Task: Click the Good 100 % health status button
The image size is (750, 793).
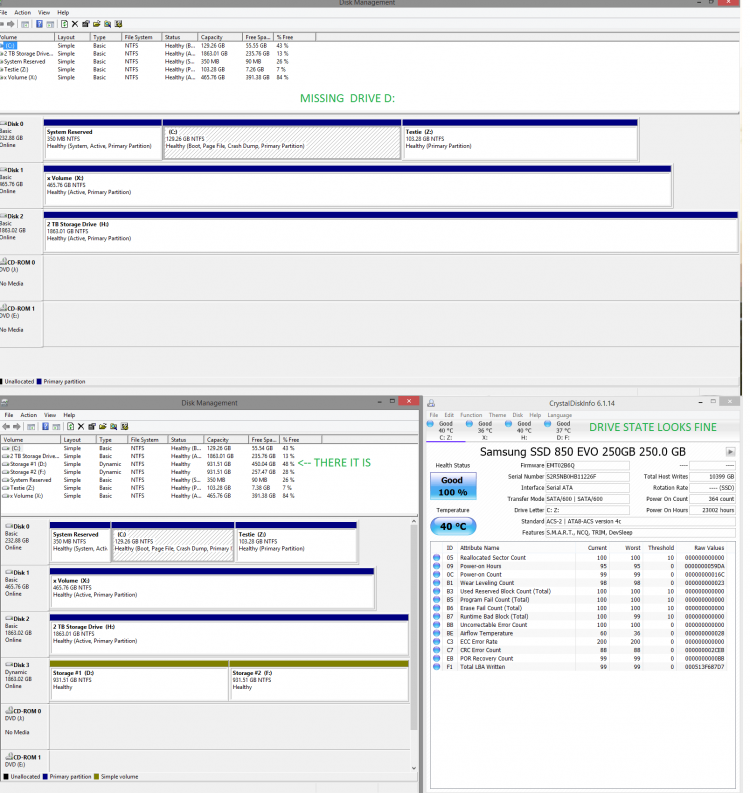Action: pos(453,486)
